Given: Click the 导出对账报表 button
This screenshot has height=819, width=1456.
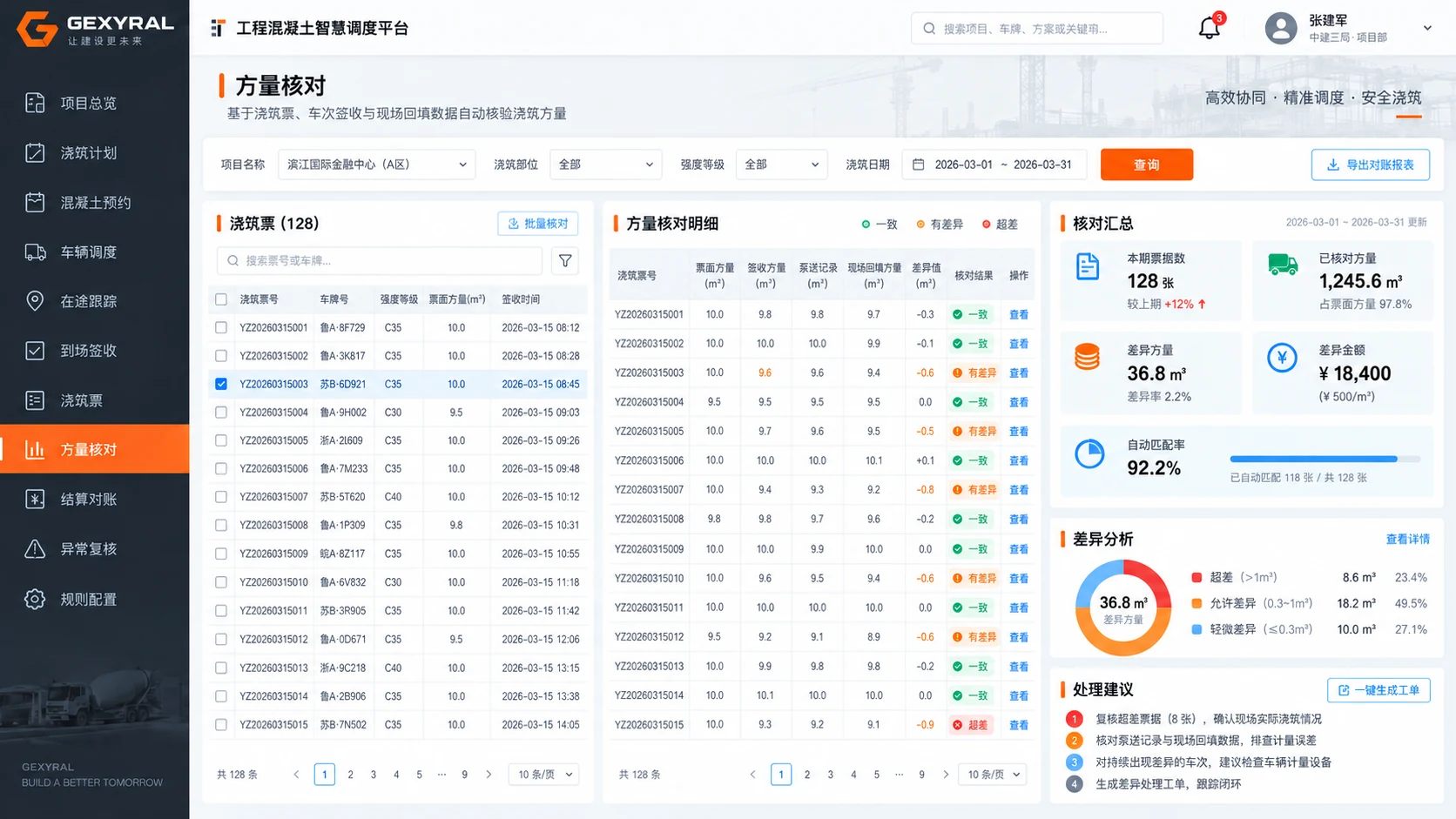Looking at the screenshot, I should [x=1371, y=164].
